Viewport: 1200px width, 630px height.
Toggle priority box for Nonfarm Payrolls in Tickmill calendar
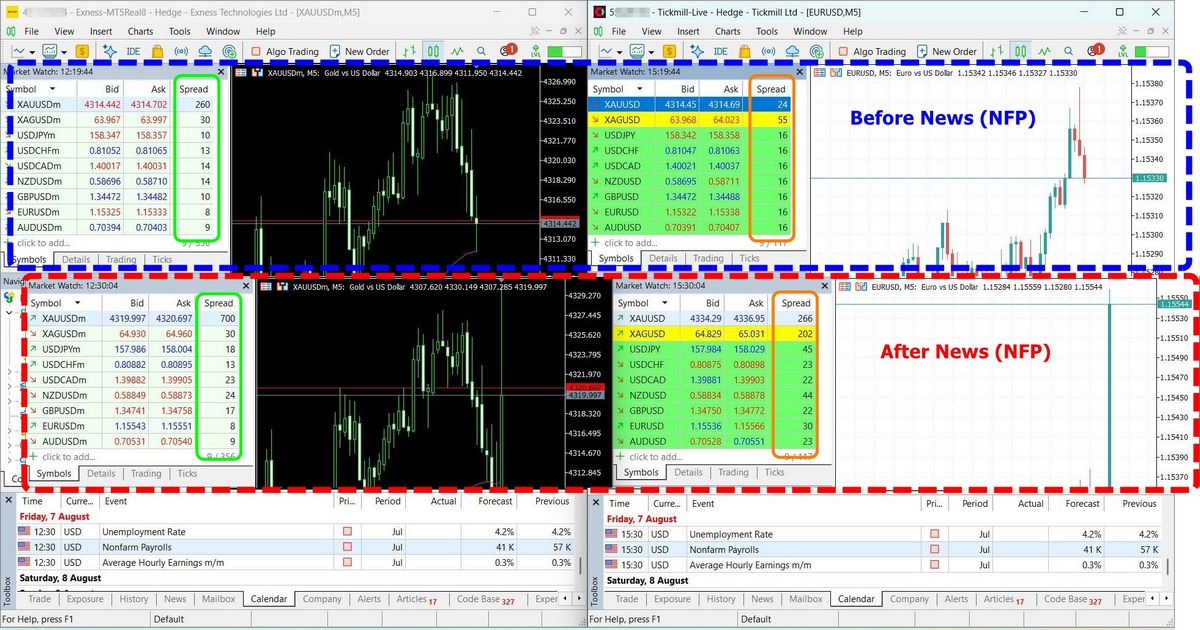(934, 549)
